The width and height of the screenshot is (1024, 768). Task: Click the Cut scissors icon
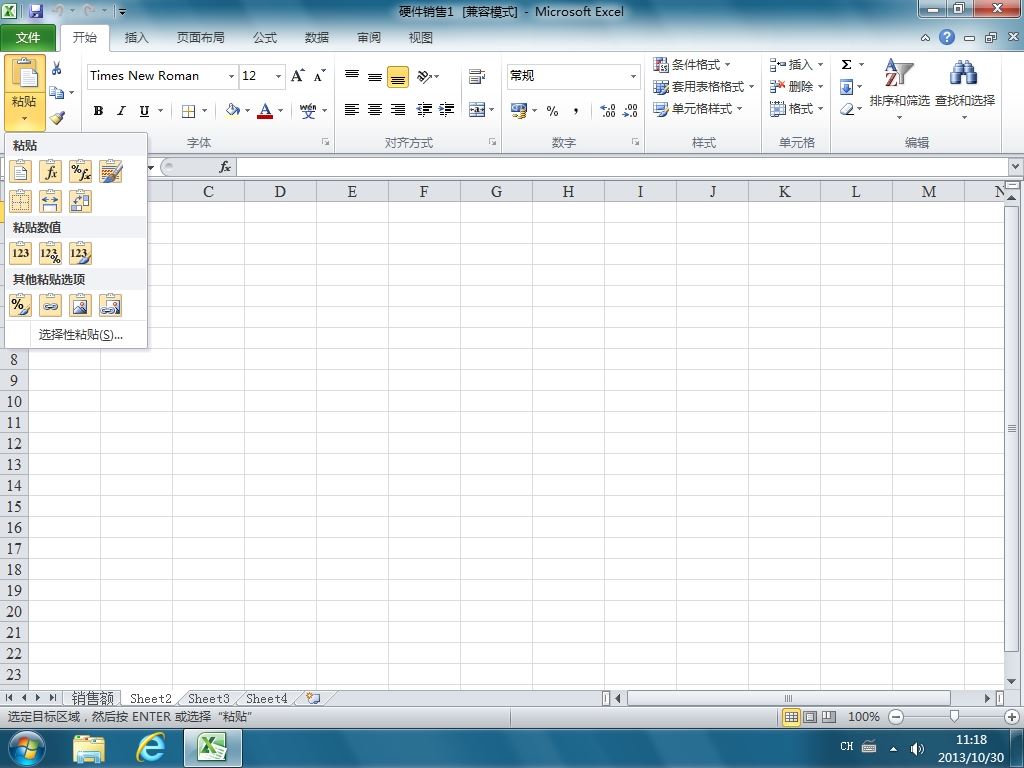pyautogui.click(x=57, y=68)
